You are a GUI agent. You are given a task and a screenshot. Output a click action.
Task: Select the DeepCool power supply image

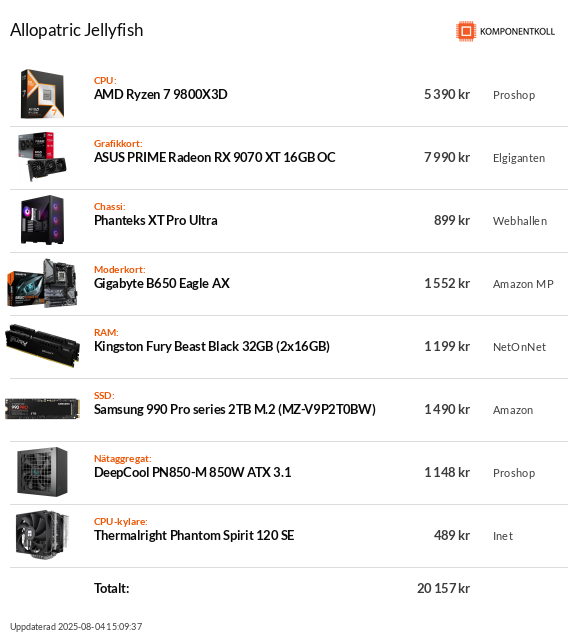(x=42, y=472)
